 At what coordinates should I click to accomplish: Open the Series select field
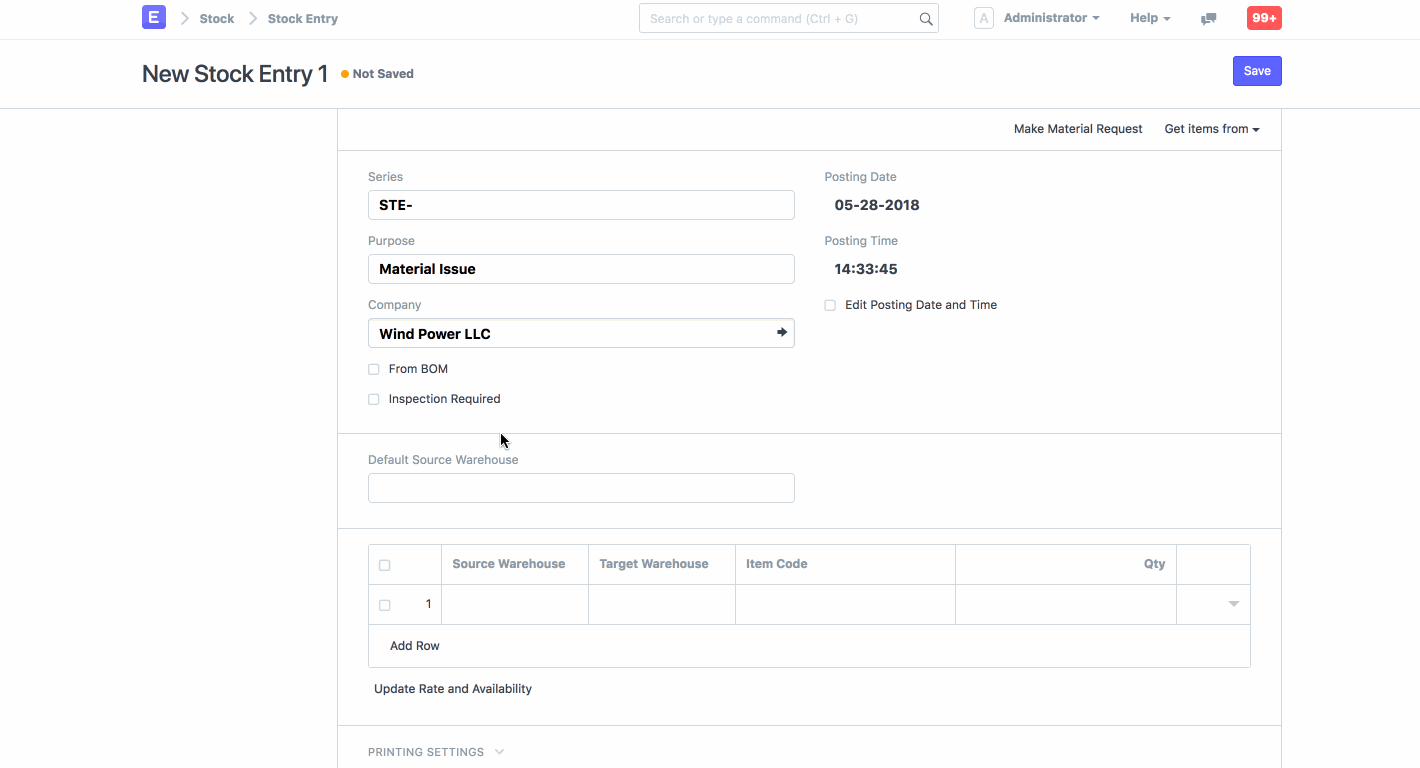point(581,205)
